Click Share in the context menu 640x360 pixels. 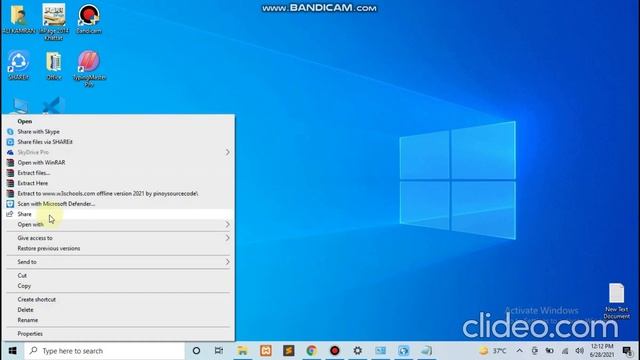point(118,214)
